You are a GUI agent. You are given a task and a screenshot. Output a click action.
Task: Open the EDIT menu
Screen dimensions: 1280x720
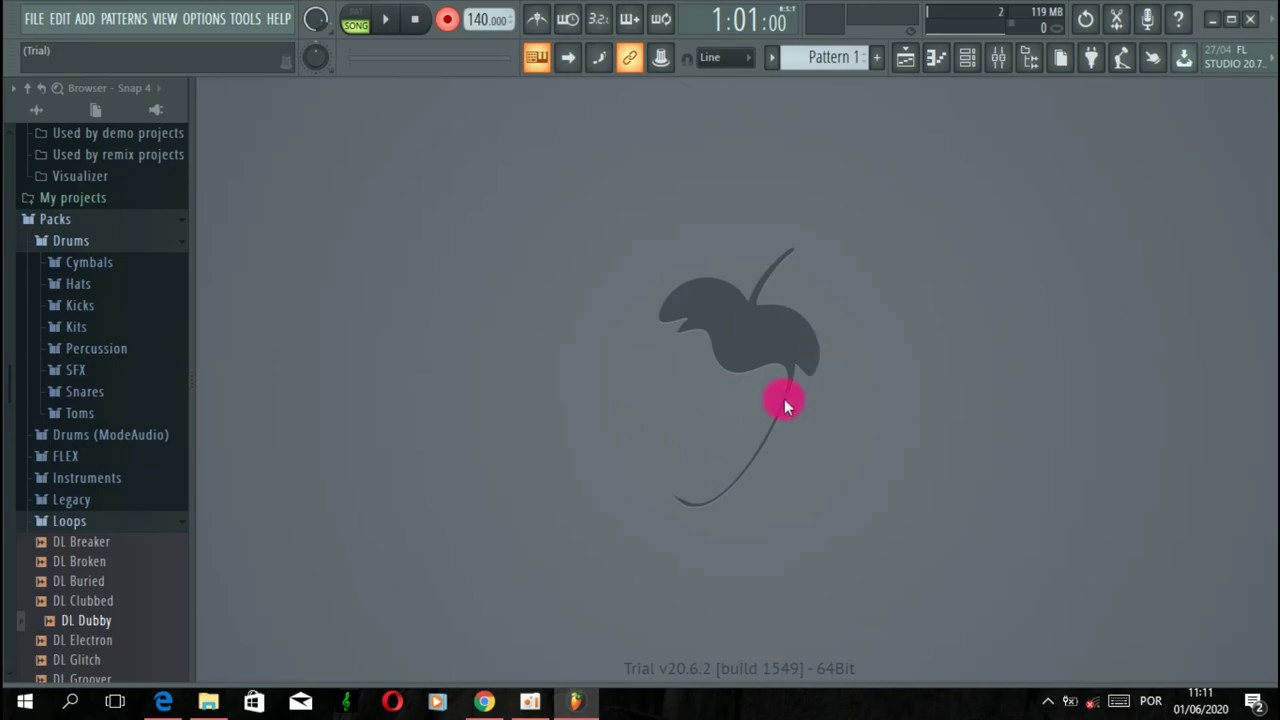pyautogui.click(x=60, y=19)
